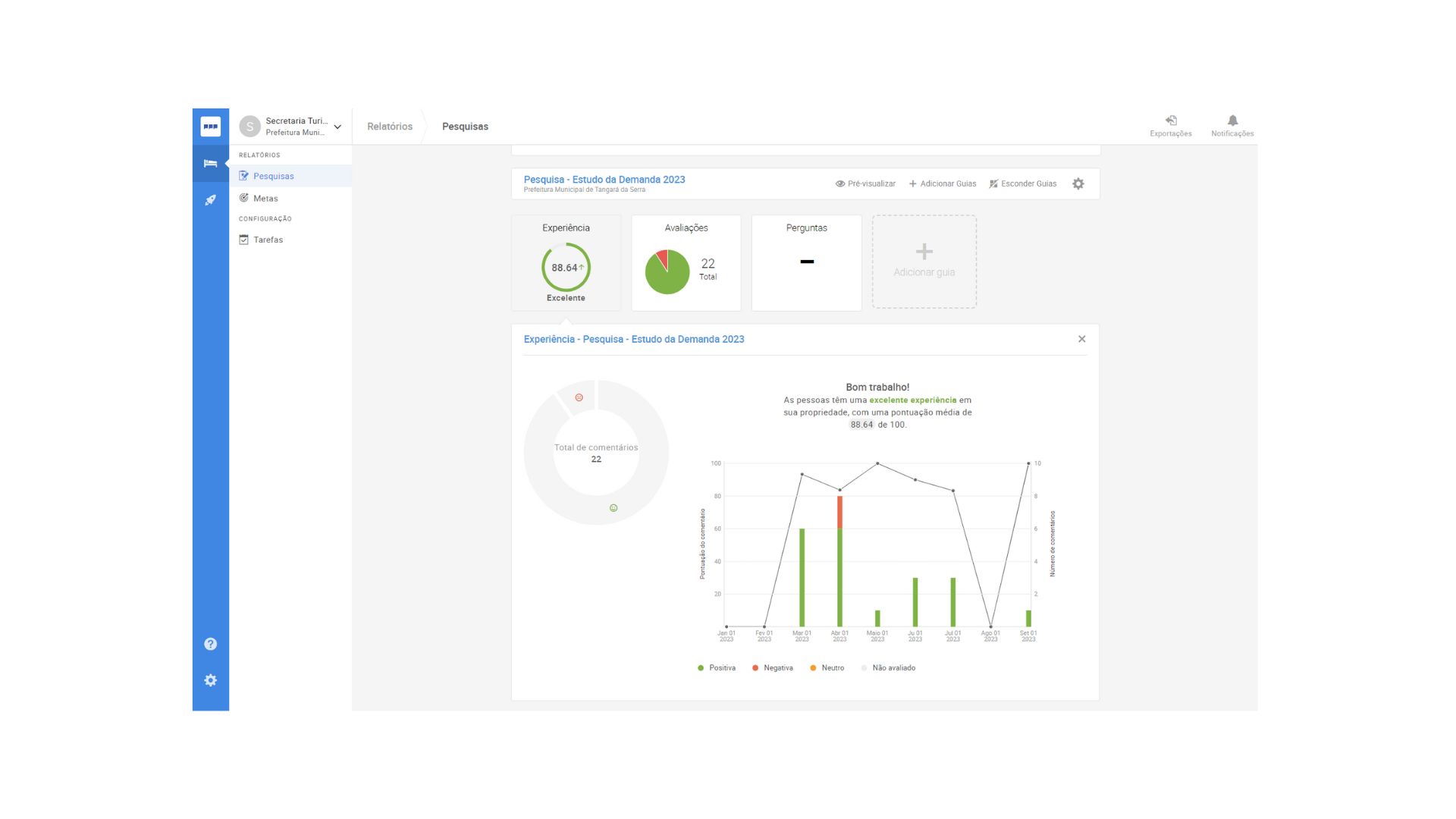This screenshot has height=819, width=1456.
Task: Toggle the Não avaliado legend item
Action: pos(888,668)
